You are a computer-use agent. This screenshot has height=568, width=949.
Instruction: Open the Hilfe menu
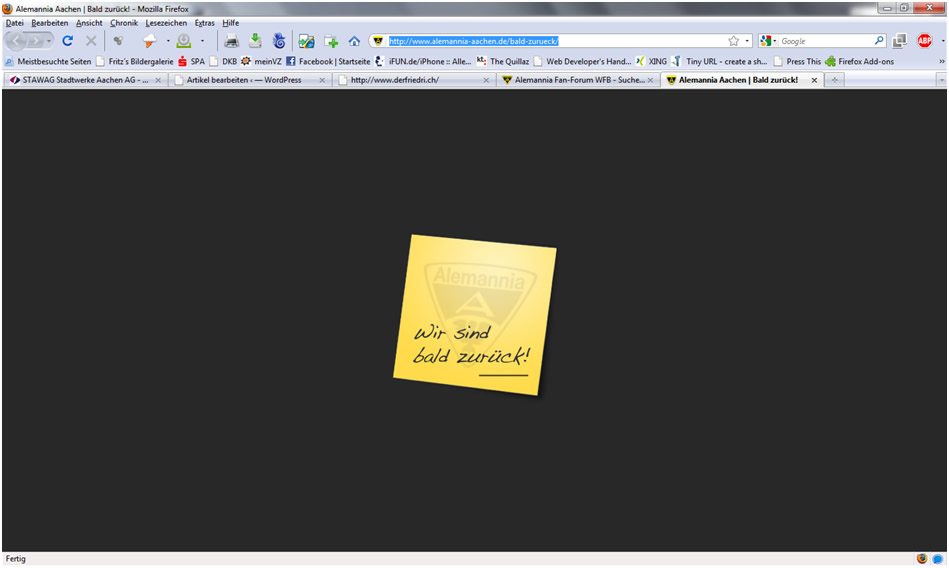[231, 23]
